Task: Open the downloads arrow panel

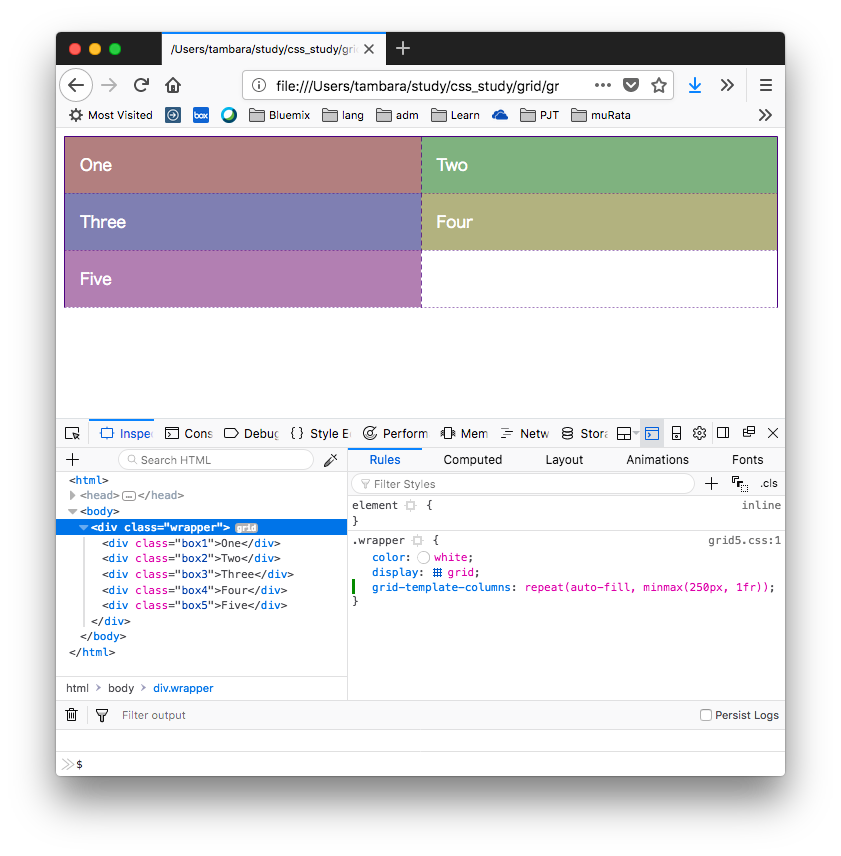Action: [x=695, y=85]
